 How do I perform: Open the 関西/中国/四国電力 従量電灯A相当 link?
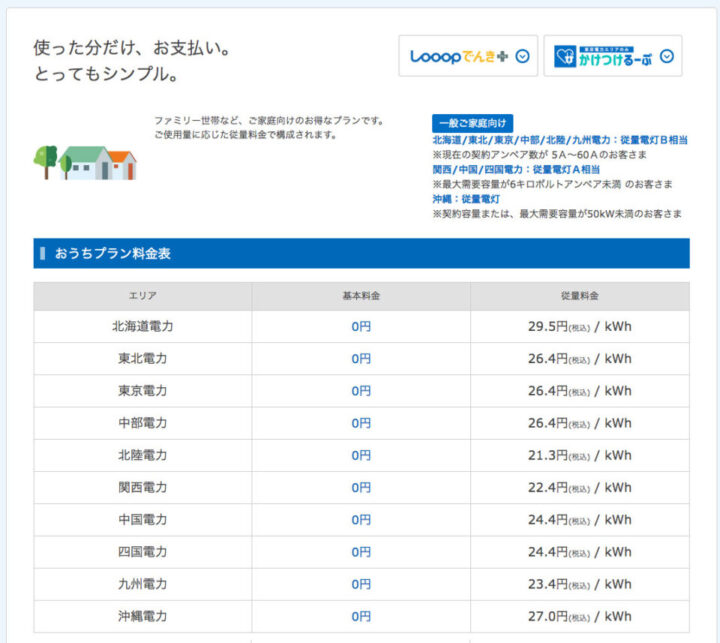coord(516,169)
